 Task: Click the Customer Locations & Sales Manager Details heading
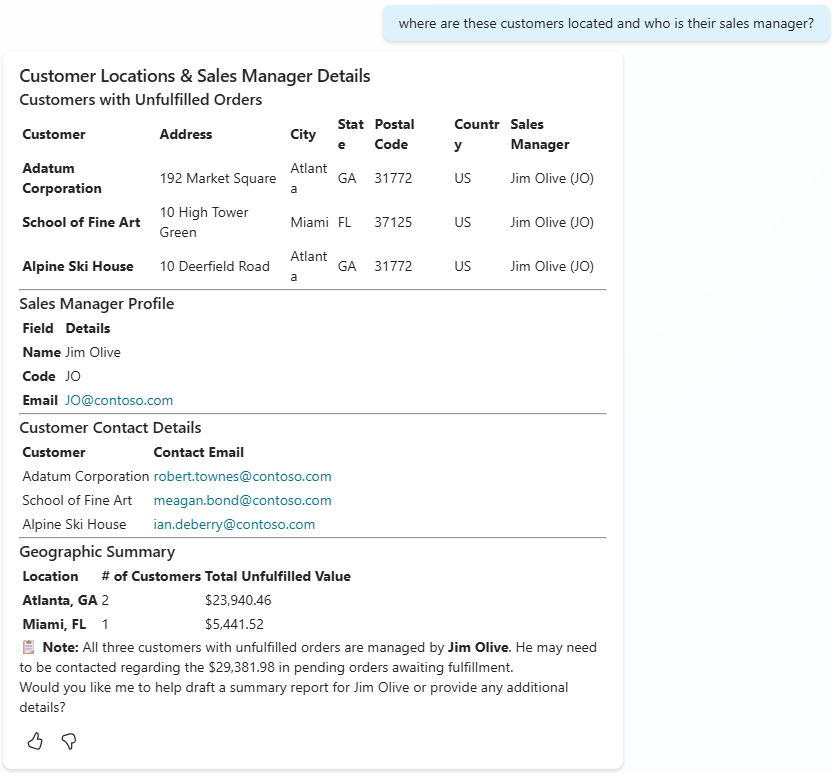pos(195,76)
